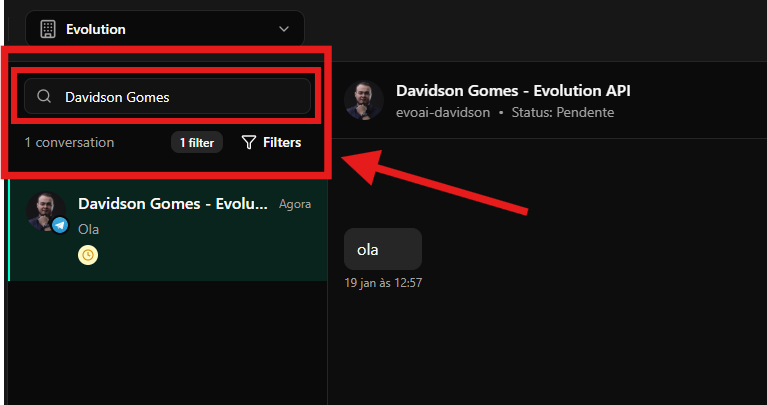Click the 19 jan às 12:57 timestamp

[x=383, y=283]
